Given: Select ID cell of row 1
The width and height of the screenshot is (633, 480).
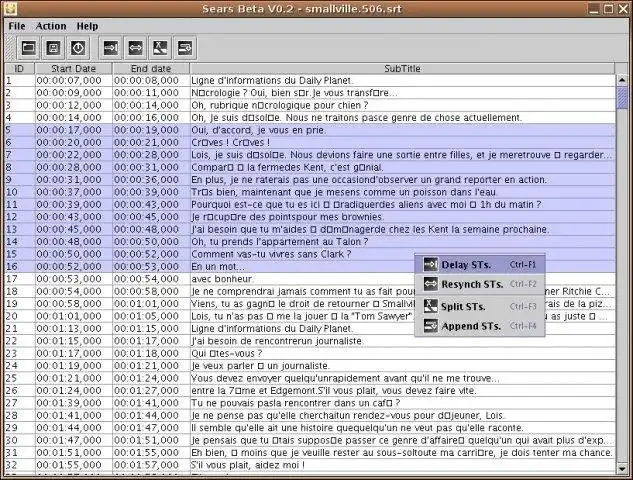Looking at the screenshot, I should coord(19,80).
